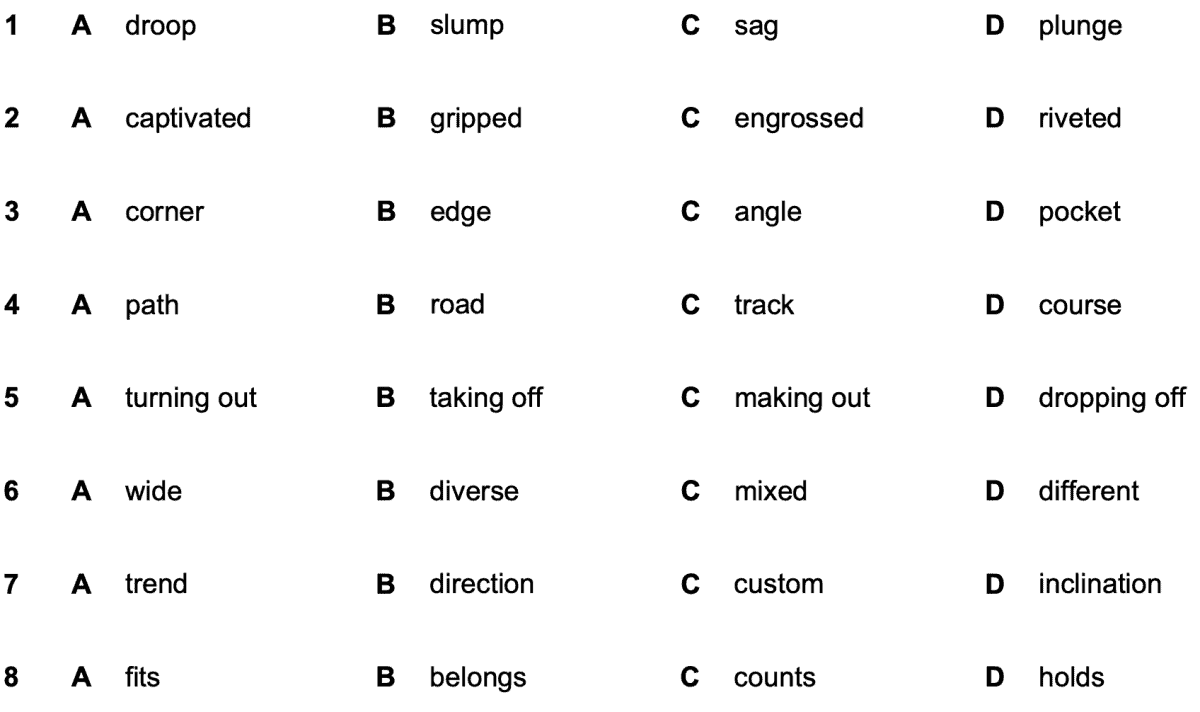Viewport: 1200px width, 712px height.
Task: Choose 'pocket' in question 3
Action: tap(1079, 213)
